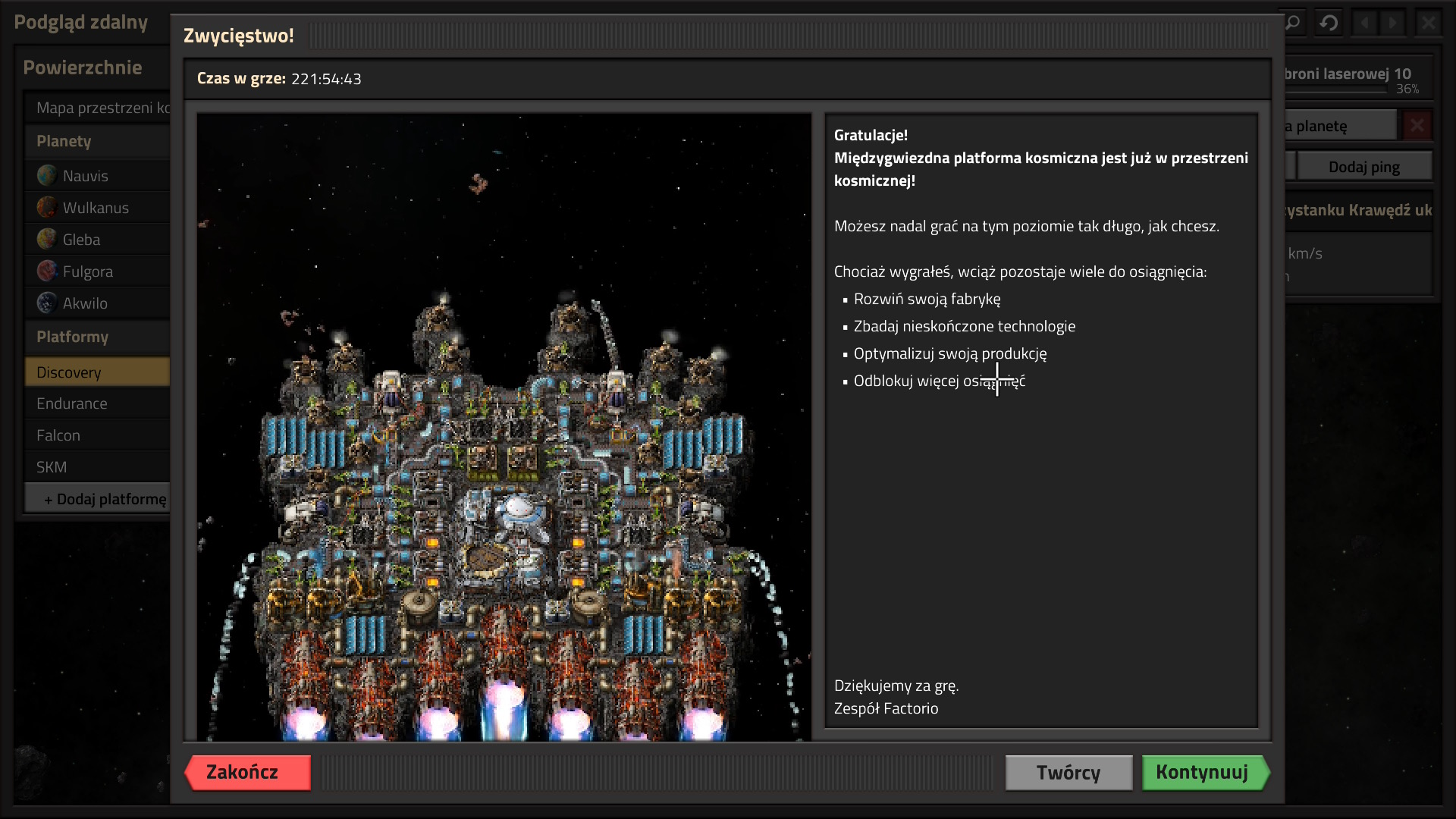Select Akwilo in the surfaces list
The width and height of the screenshot is (1456, 819).
point(98,303)
